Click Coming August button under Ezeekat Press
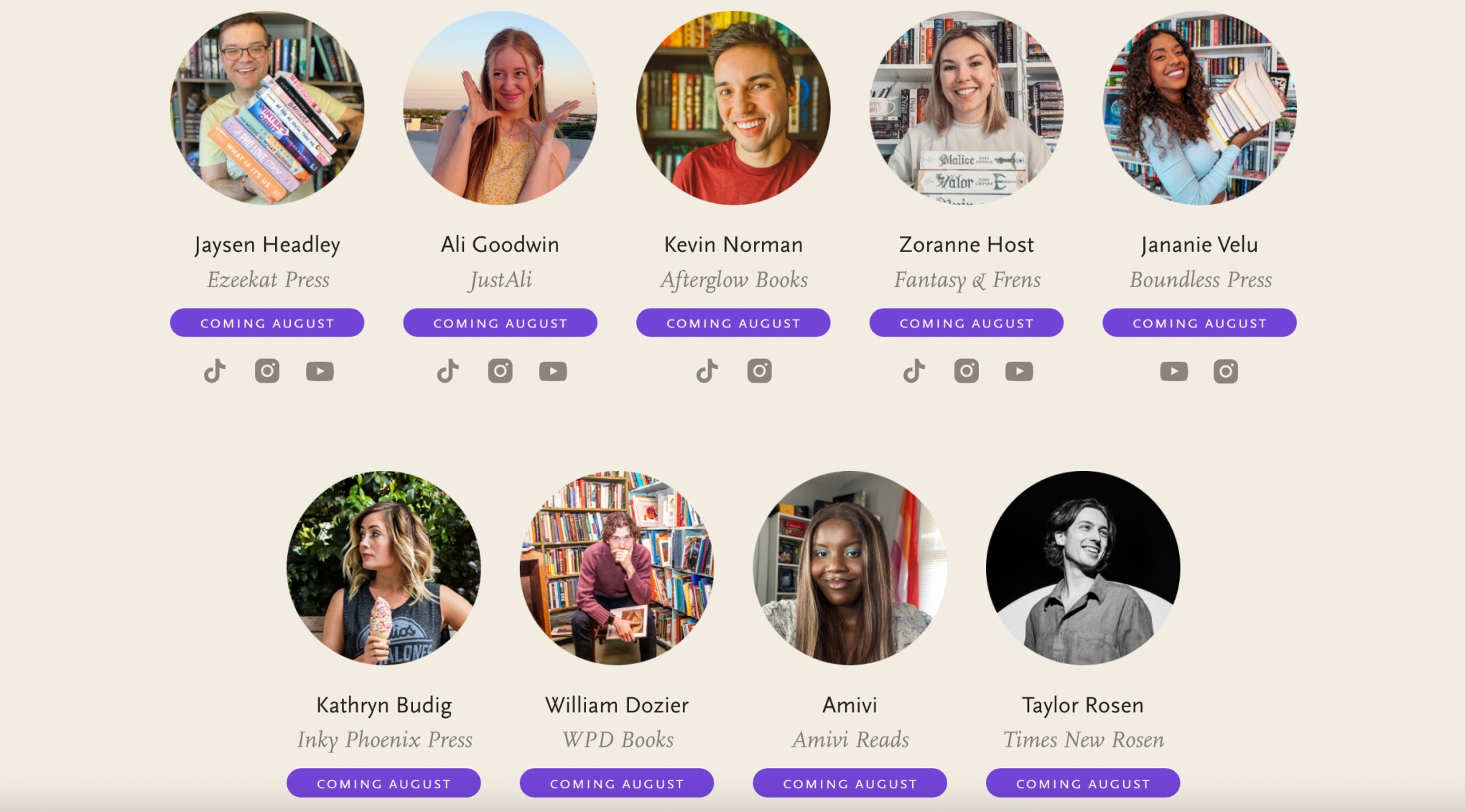 [x=267, y=323]
